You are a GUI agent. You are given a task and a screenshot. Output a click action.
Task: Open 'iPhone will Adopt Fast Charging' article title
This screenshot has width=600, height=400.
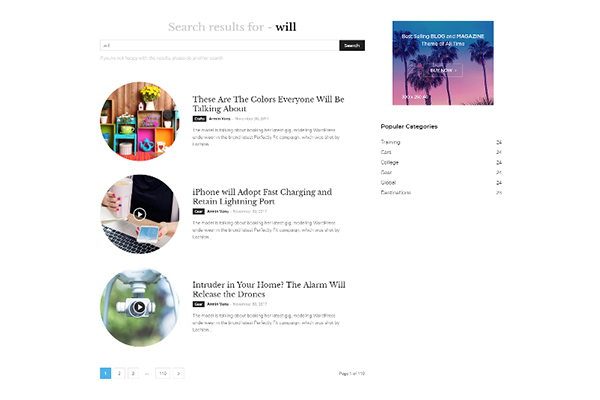262,196
